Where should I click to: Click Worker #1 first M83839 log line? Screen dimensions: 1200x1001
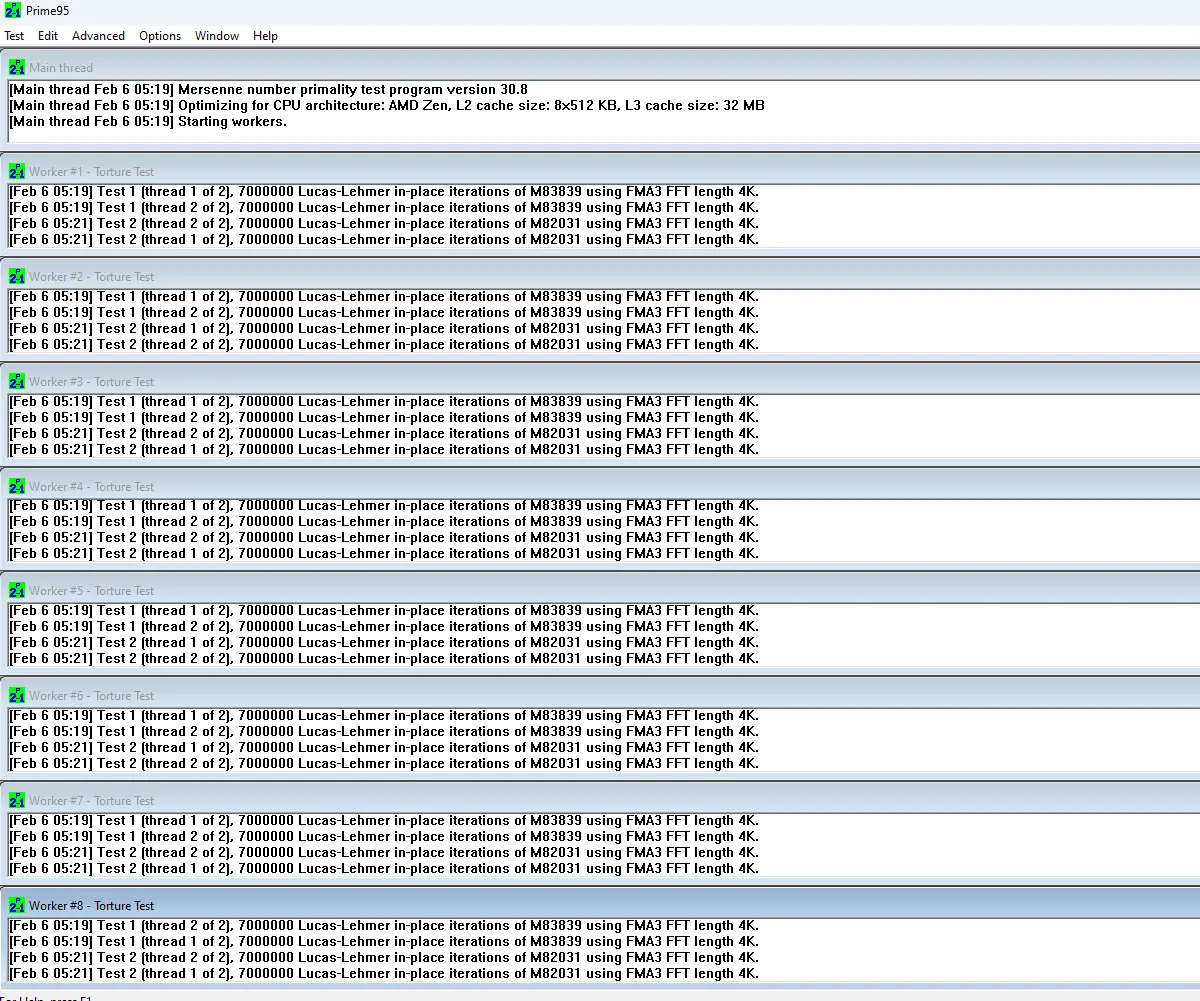tap(383, 191)
